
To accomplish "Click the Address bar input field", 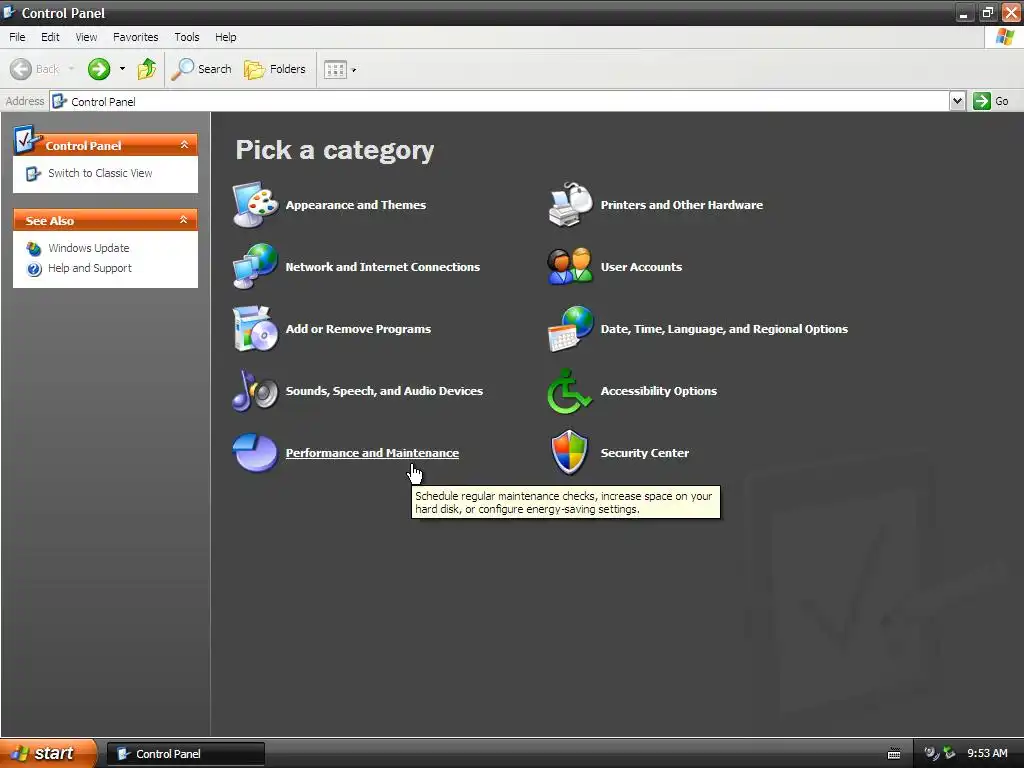I will click(x=500, y=101).
